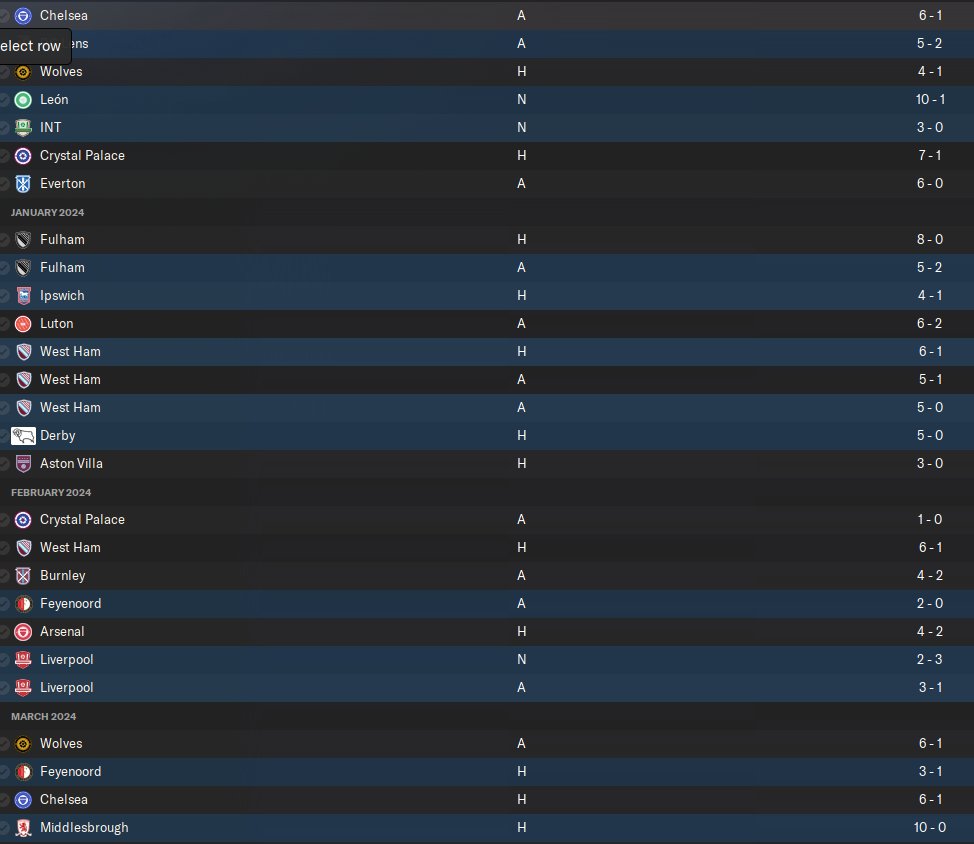This screenshot has width=974, height=844.
Task: Click the Burnley club crest
Action: click(x=23, y=576)
